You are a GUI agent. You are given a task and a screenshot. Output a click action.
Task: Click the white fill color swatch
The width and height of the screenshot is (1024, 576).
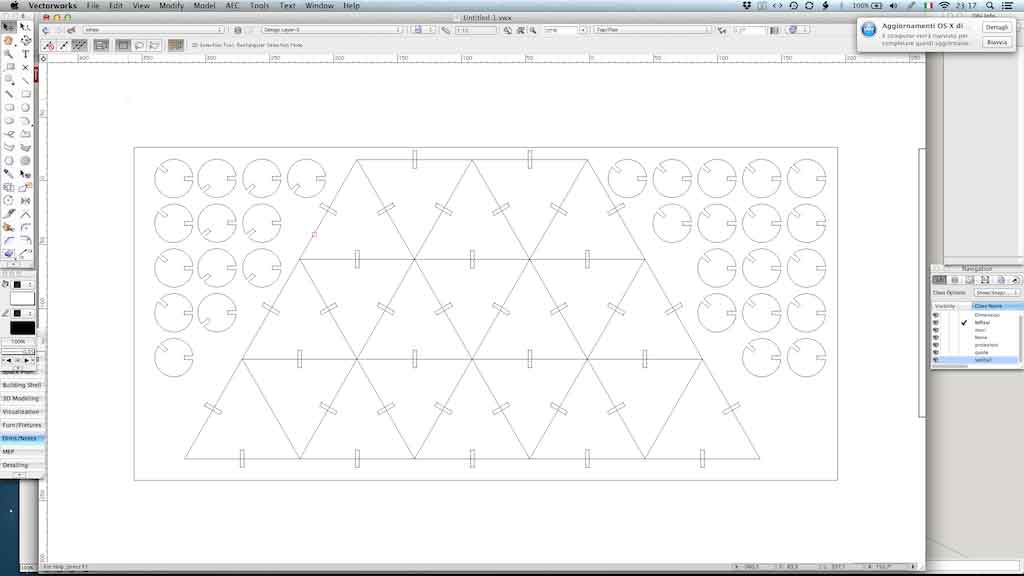coord(22,299)
